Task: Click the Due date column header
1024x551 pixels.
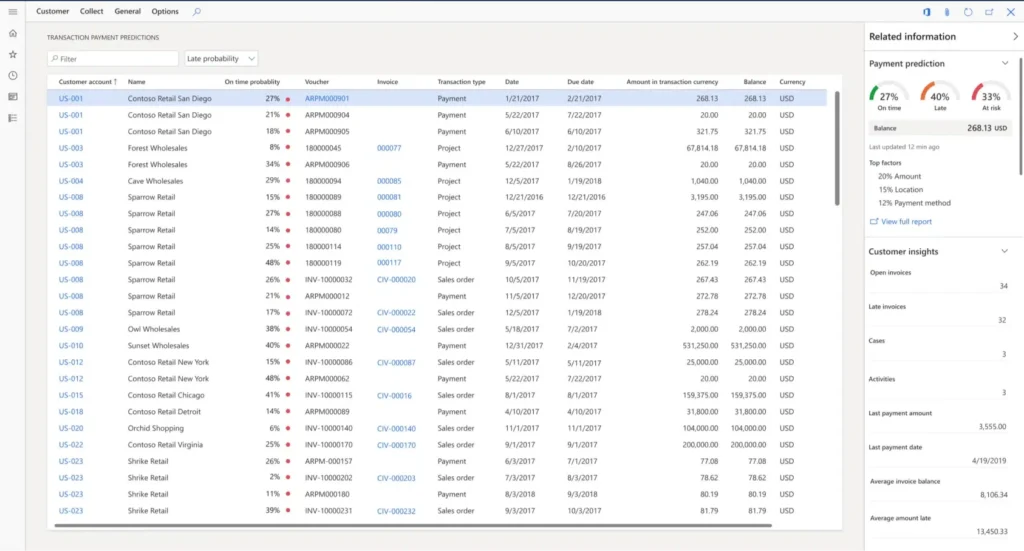Action: click(x=581, y=82)
